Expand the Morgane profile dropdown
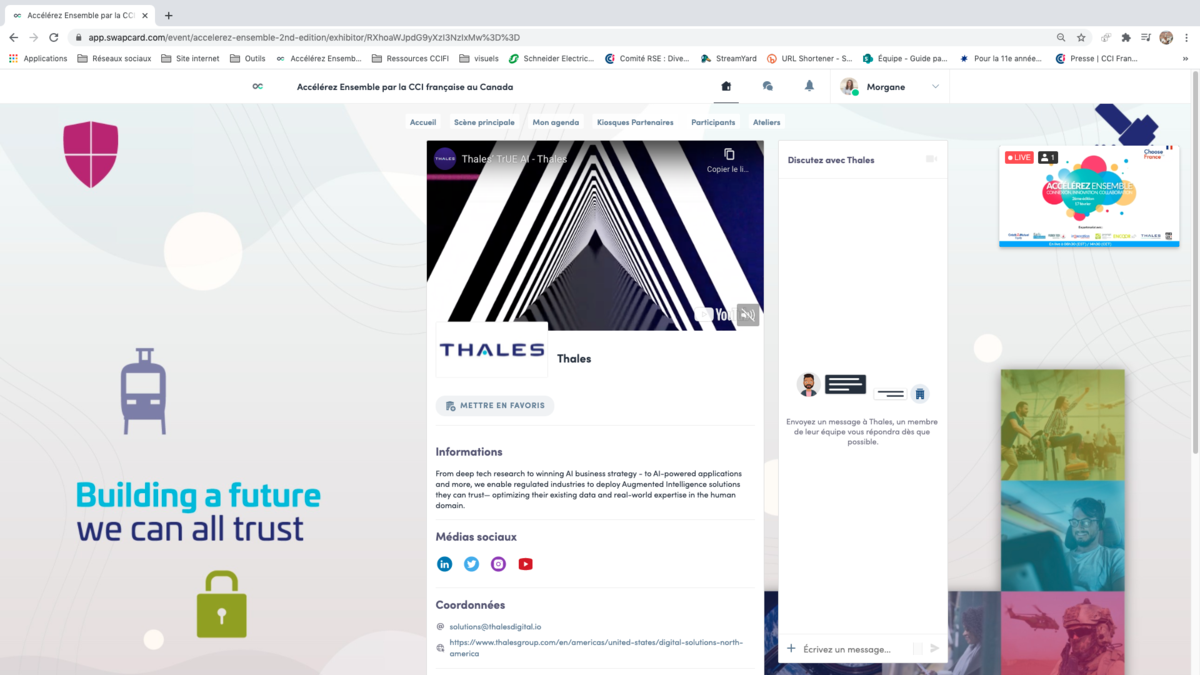 pyautogui.click(x=935, y=87)
